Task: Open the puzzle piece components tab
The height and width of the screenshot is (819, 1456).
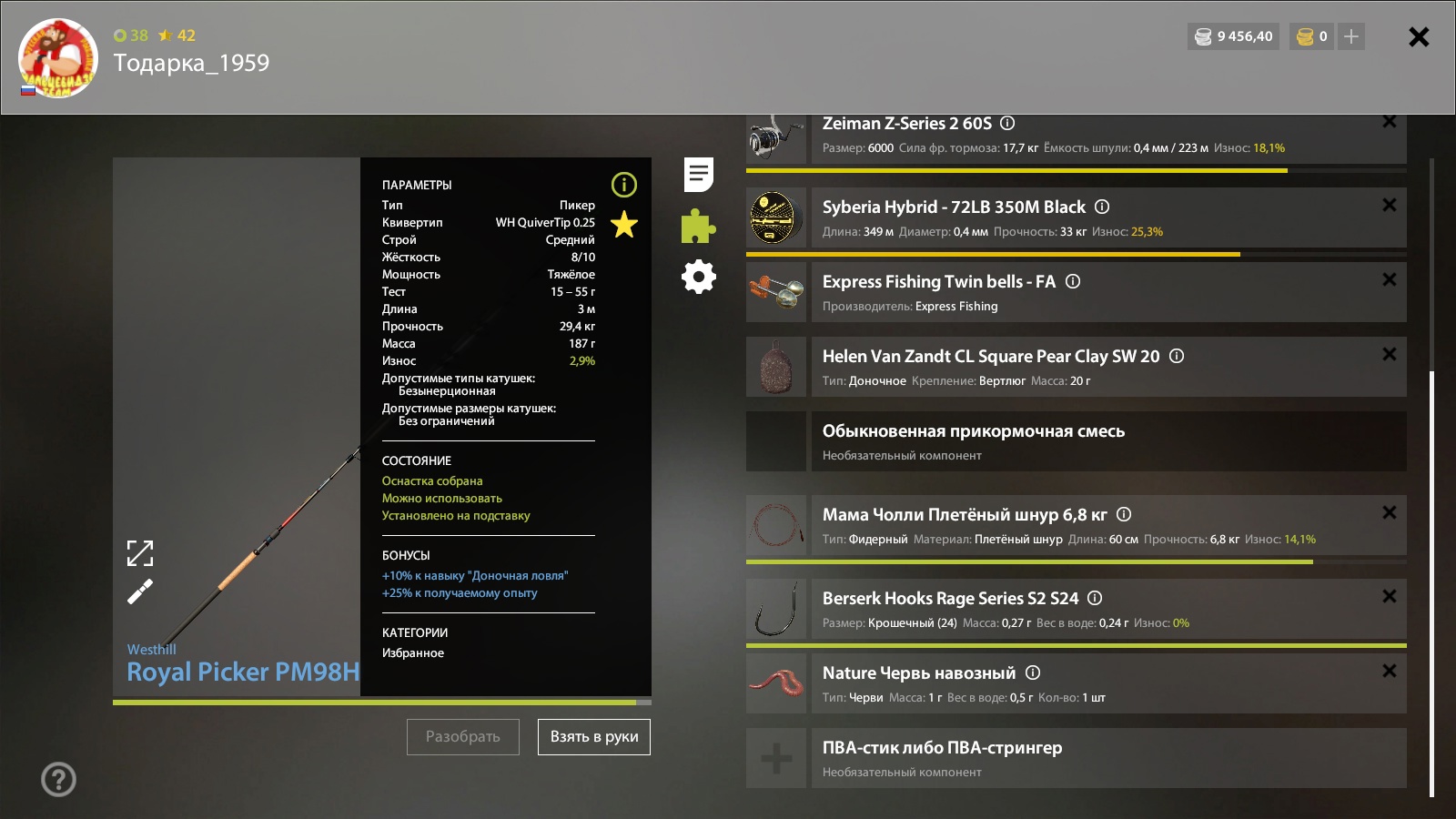Action: click(x=699, y=226)
